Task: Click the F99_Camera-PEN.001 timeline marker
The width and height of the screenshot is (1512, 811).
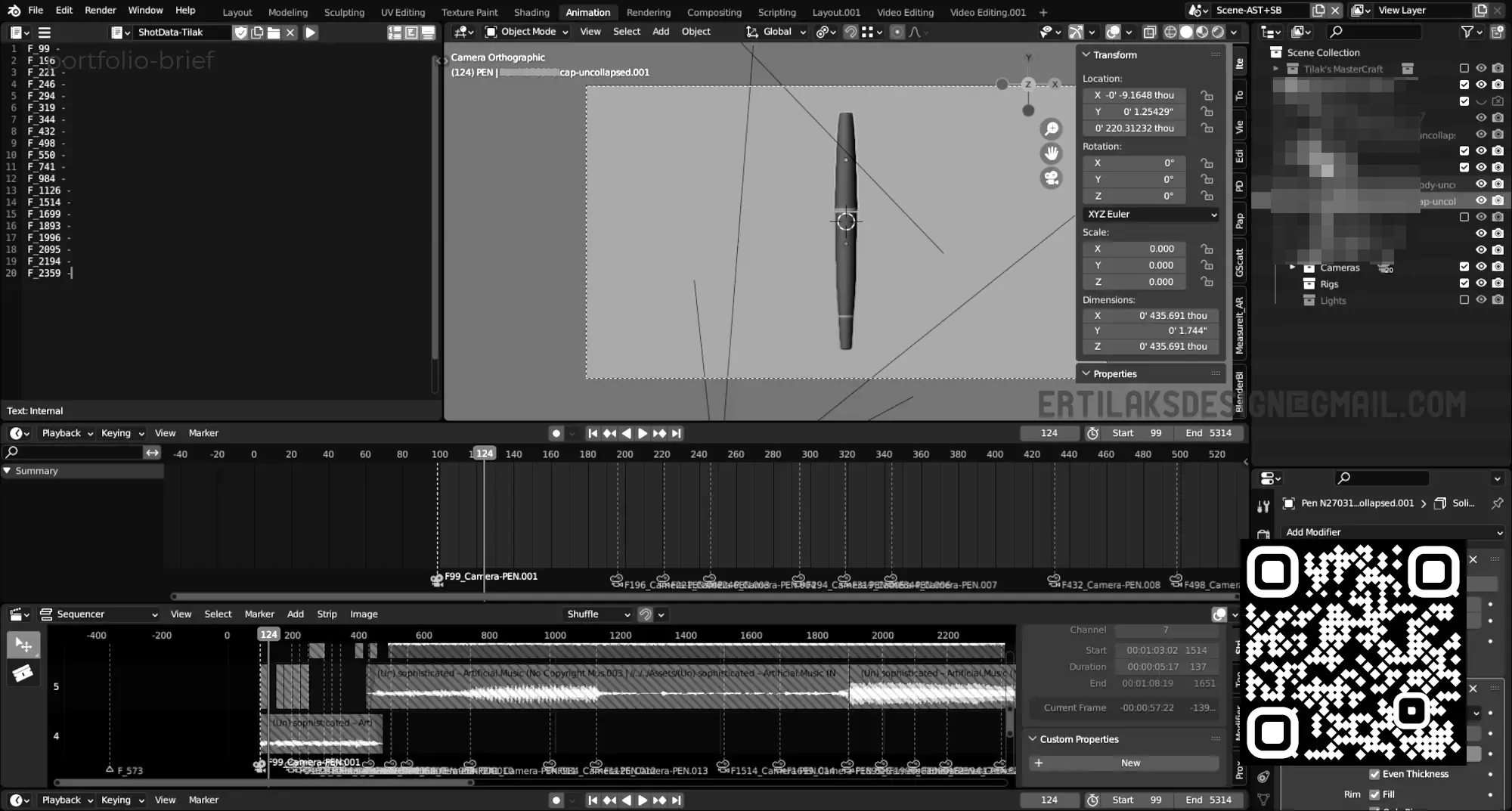Action: pos(437,578)
